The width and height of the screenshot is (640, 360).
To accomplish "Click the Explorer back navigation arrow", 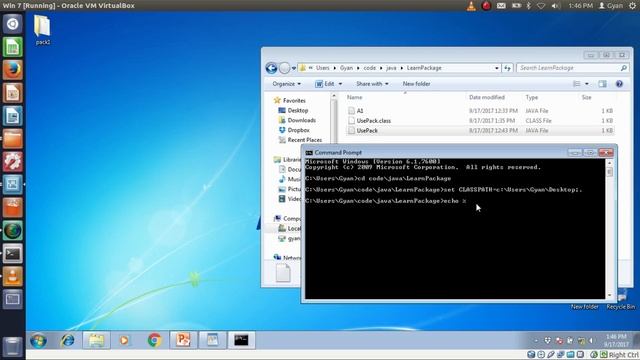I will (x=271, y=68).
